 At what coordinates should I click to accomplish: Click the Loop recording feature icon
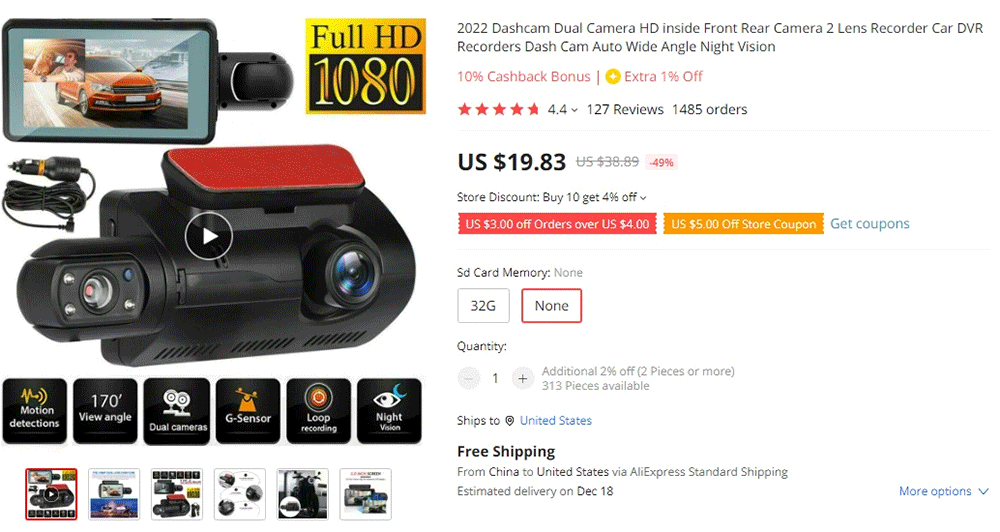[x=319, y=411]
